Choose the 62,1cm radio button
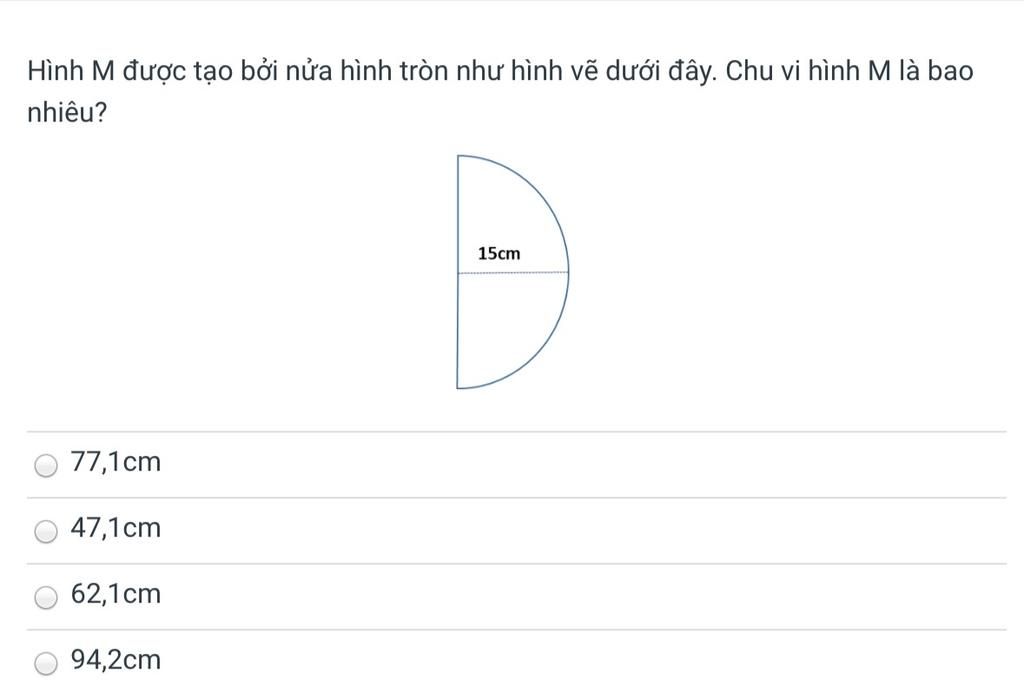Viewport: 1024px width, 693px height. pyautogui.click(x=46, y=597)
